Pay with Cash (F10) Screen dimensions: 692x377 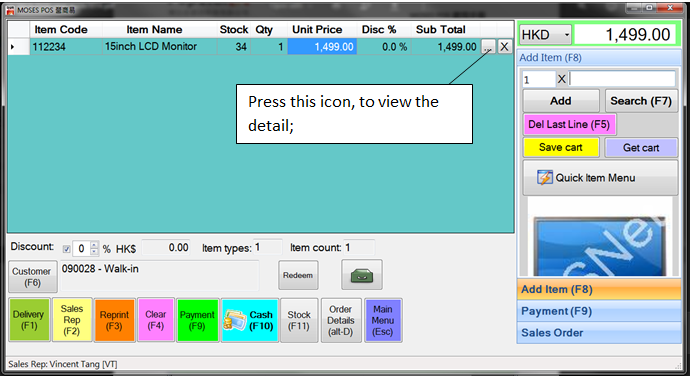pos(250,320)
